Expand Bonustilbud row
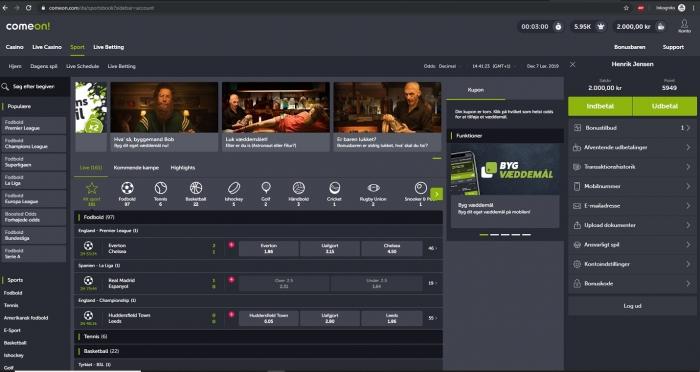This screenshot has width=700, height=372. pos(632,128)
